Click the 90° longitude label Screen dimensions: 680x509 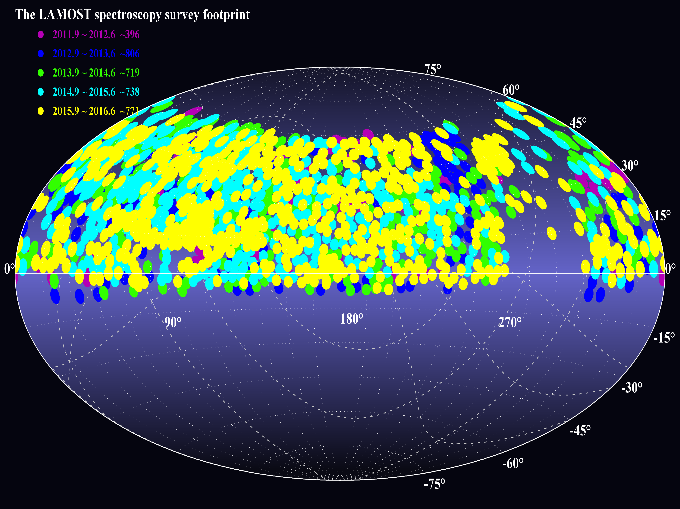173,322
